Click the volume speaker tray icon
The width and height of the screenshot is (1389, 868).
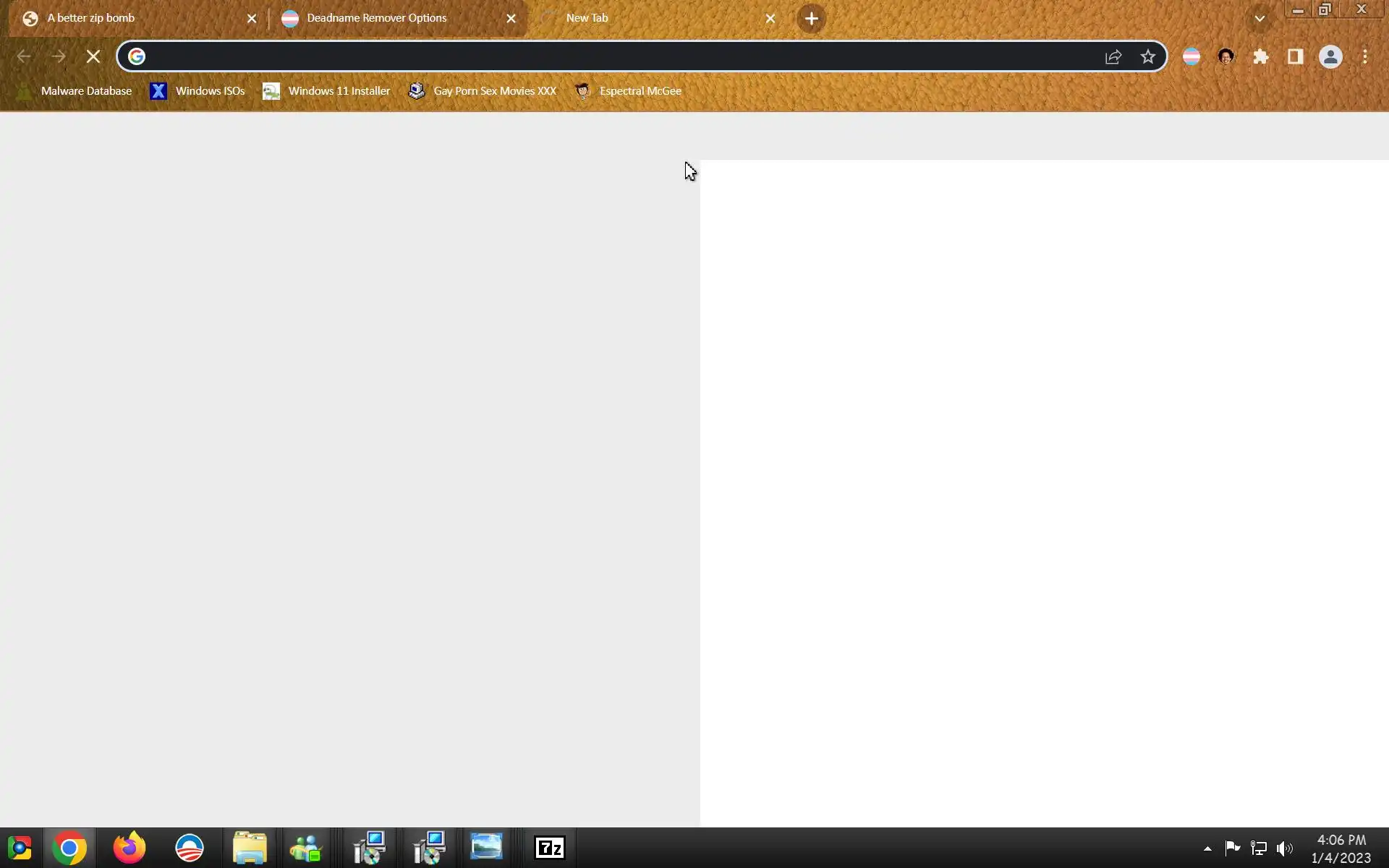click(1284, 848)
